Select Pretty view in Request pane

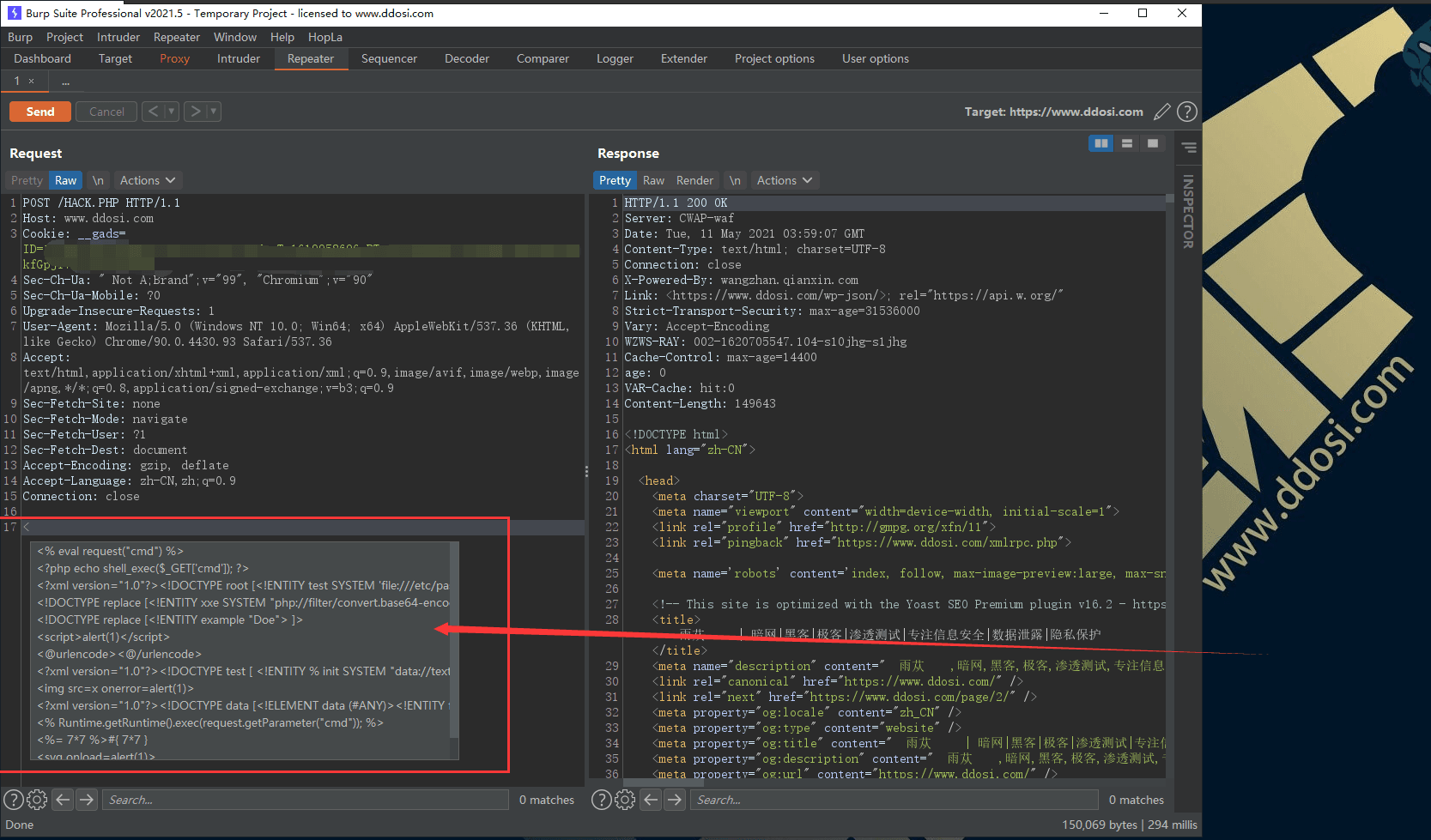[x=27, y=180]
